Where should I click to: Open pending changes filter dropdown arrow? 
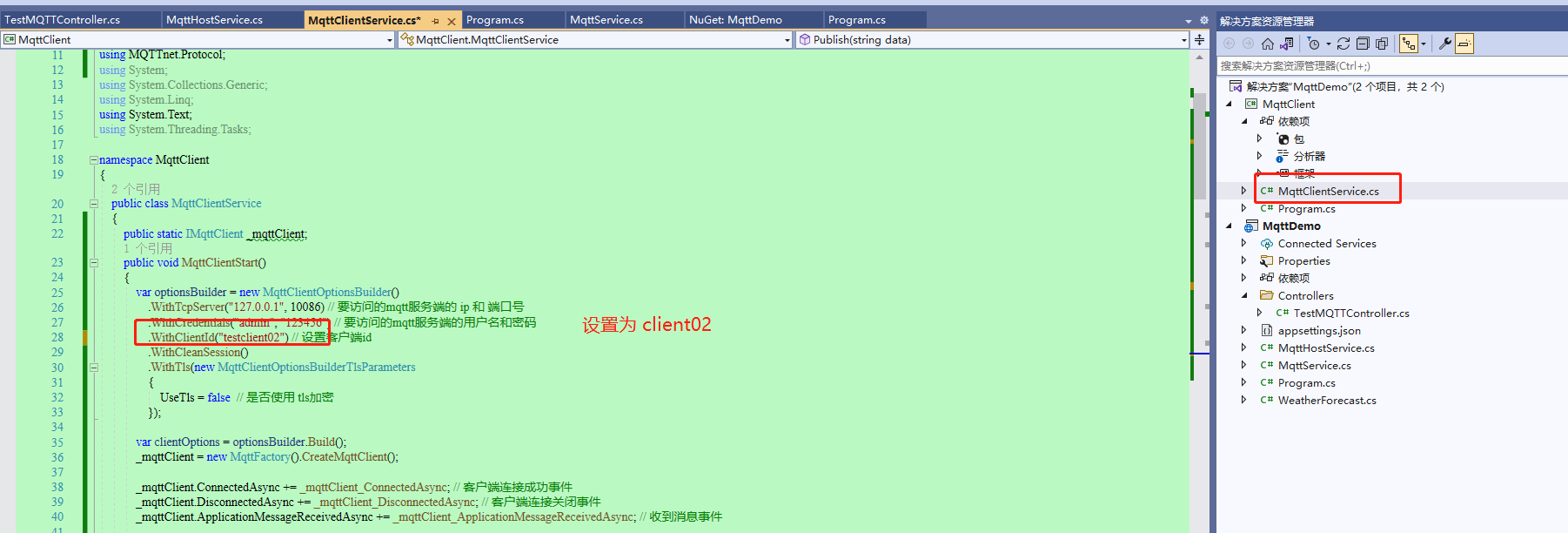point(1329,44)
